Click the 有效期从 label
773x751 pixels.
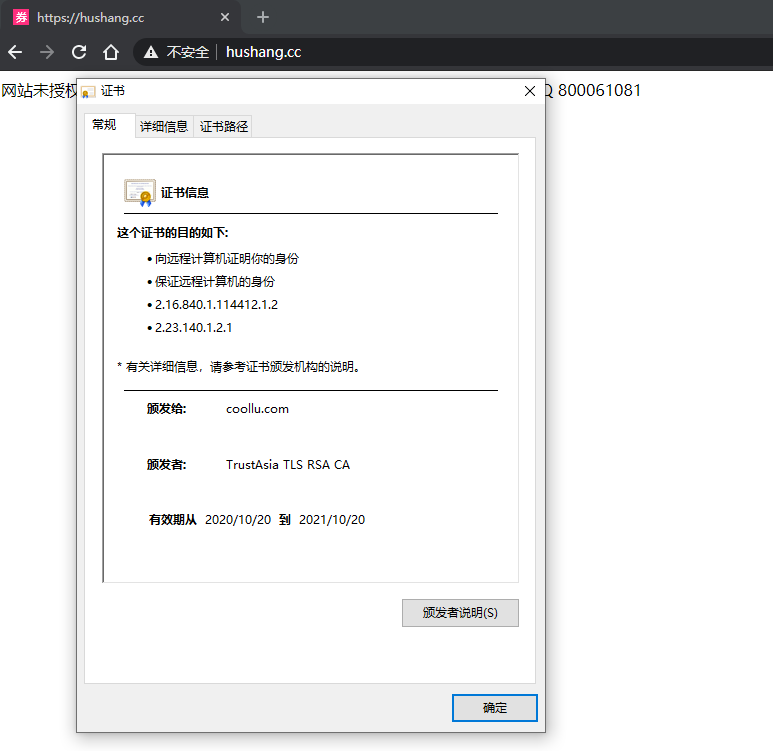click(x=173, y=520)
